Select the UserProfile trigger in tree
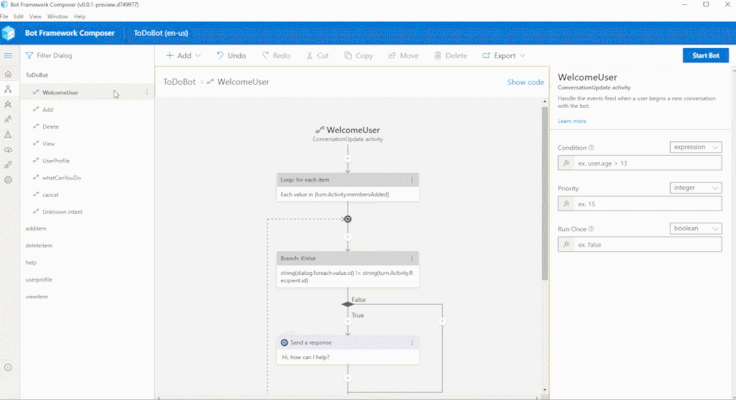736x400 pixels. (56, 161)
